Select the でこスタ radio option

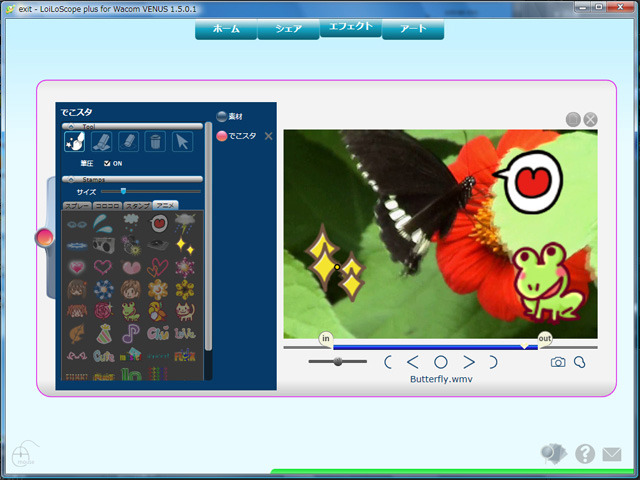click(222, 135)
